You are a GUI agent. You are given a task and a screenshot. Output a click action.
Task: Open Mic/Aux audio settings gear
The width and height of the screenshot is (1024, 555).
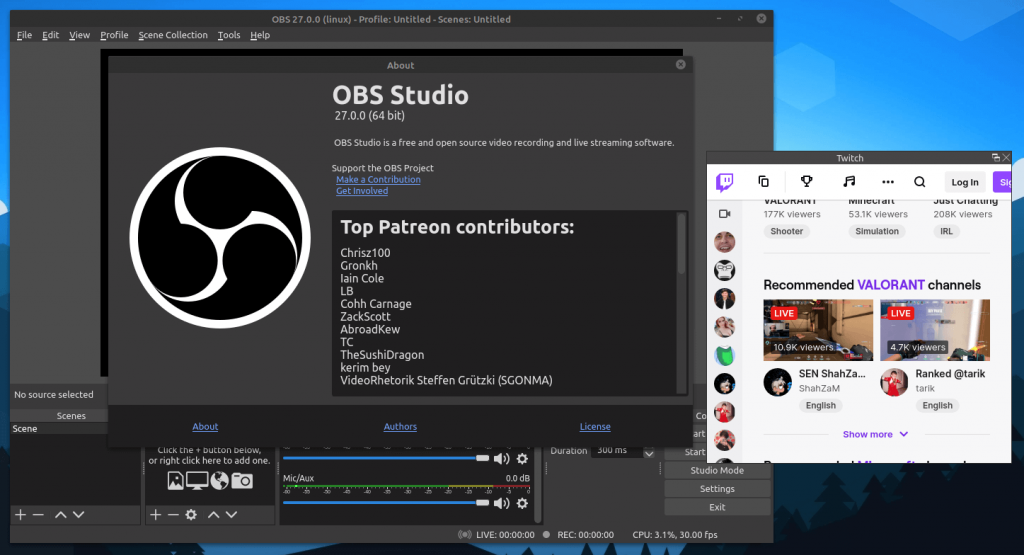click(x=522, y=502)
